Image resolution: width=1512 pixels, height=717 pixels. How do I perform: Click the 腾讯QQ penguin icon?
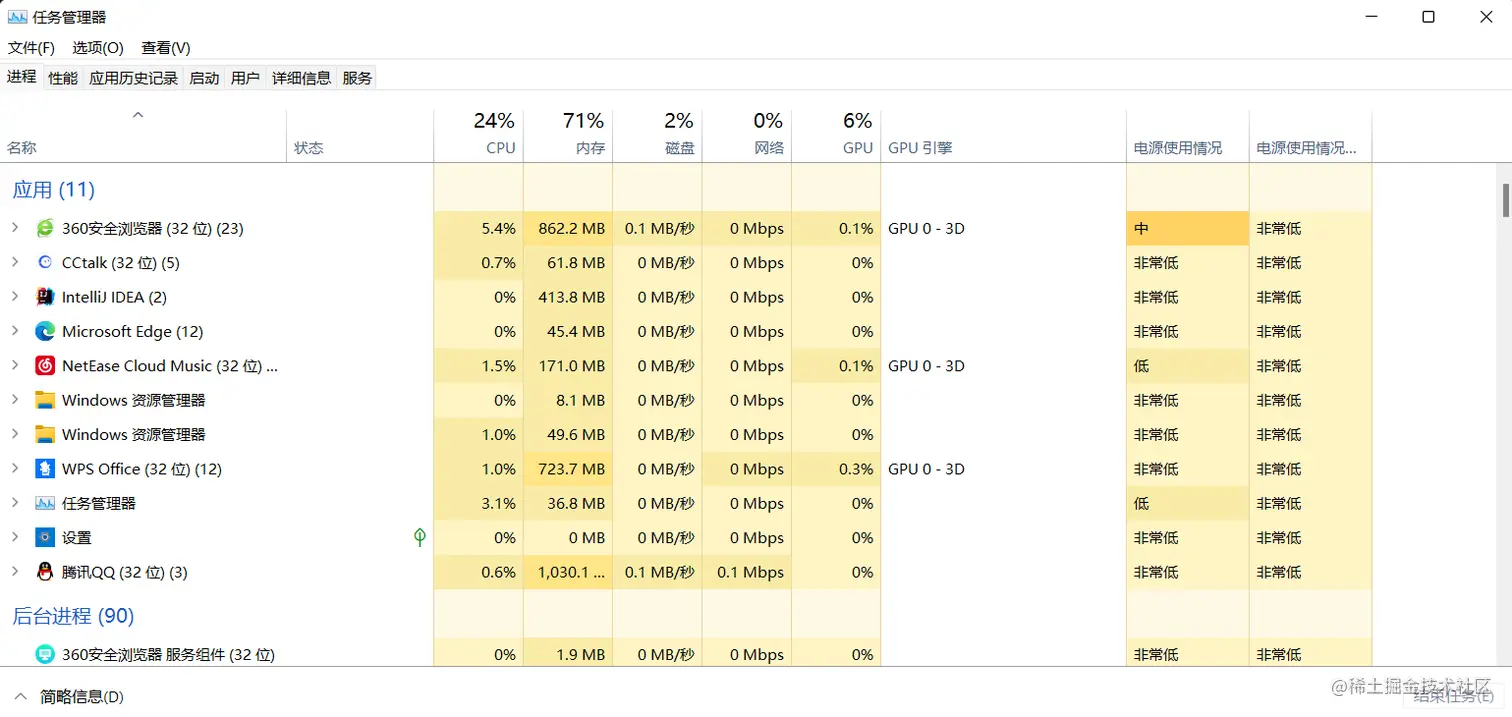click(45, 572)
